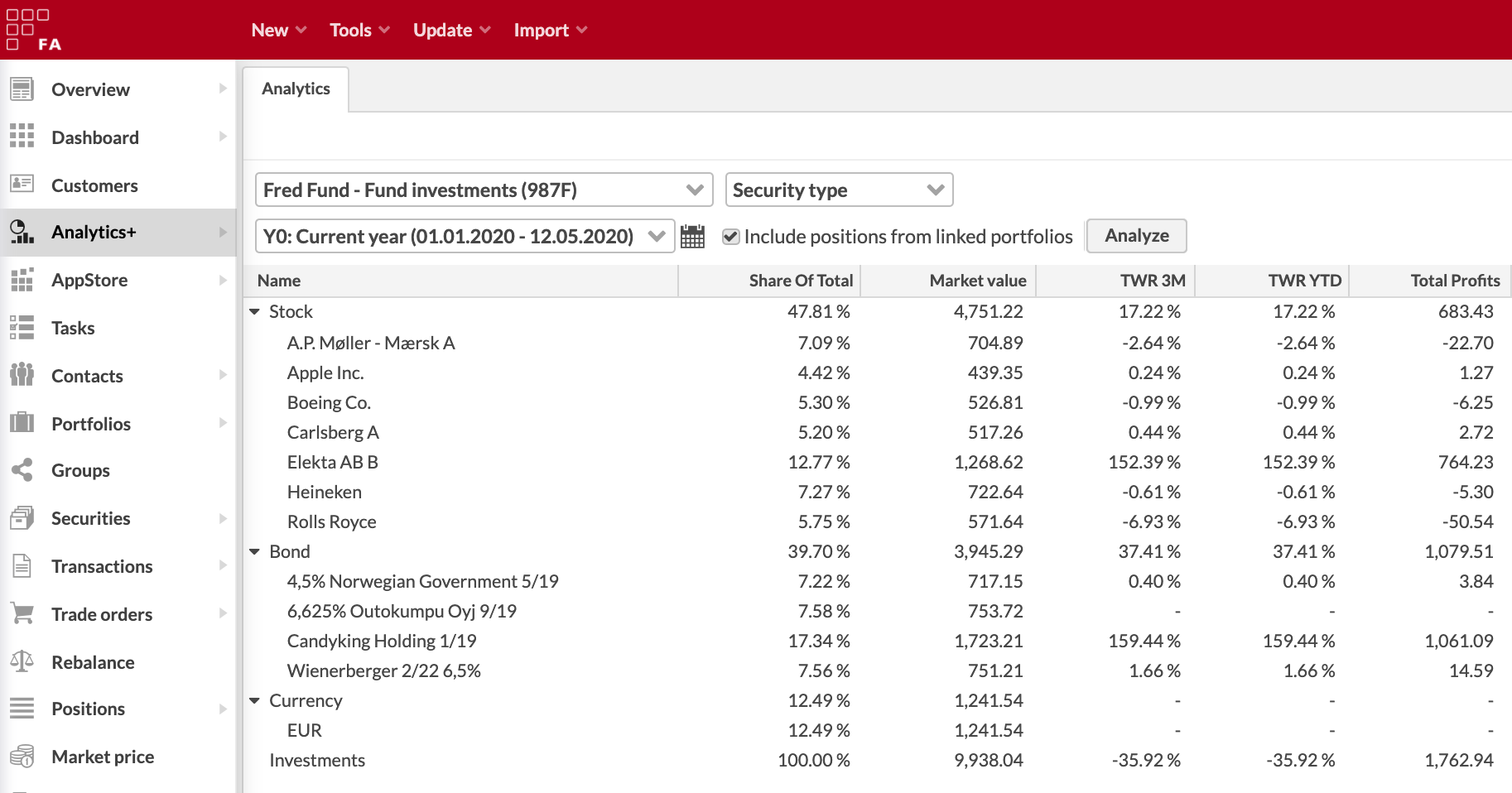Toggle Include positions from linked portfolios
The image size is (1512, 793).
pos(731,237)
